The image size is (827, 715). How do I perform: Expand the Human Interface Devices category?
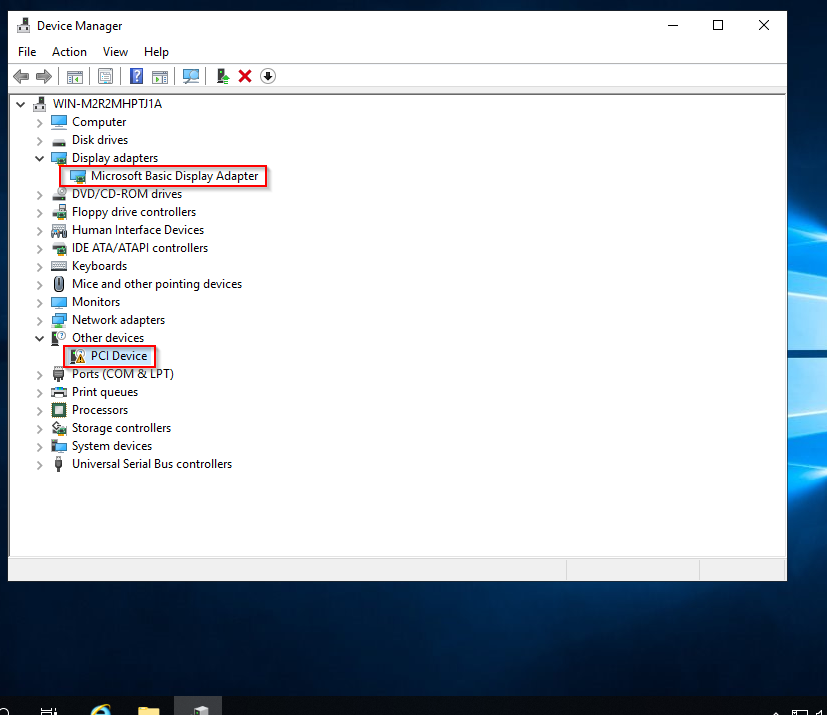[x=40, y=231]
